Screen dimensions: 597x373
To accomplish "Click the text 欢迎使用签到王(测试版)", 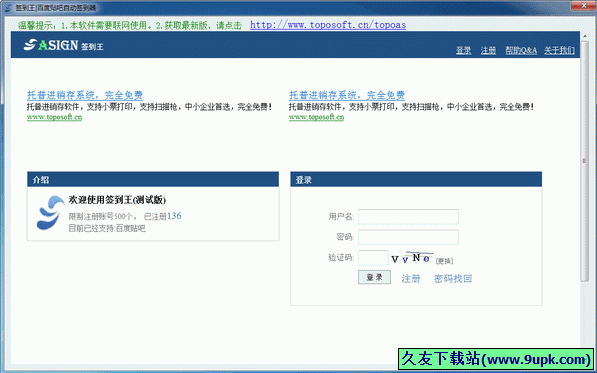I will click(117, 200).
